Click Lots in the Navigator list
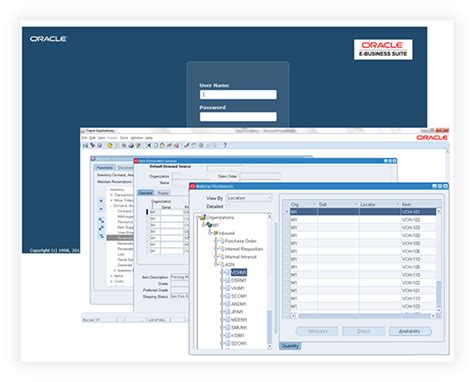The image size is (474, 382). click(x=121, y=254)
